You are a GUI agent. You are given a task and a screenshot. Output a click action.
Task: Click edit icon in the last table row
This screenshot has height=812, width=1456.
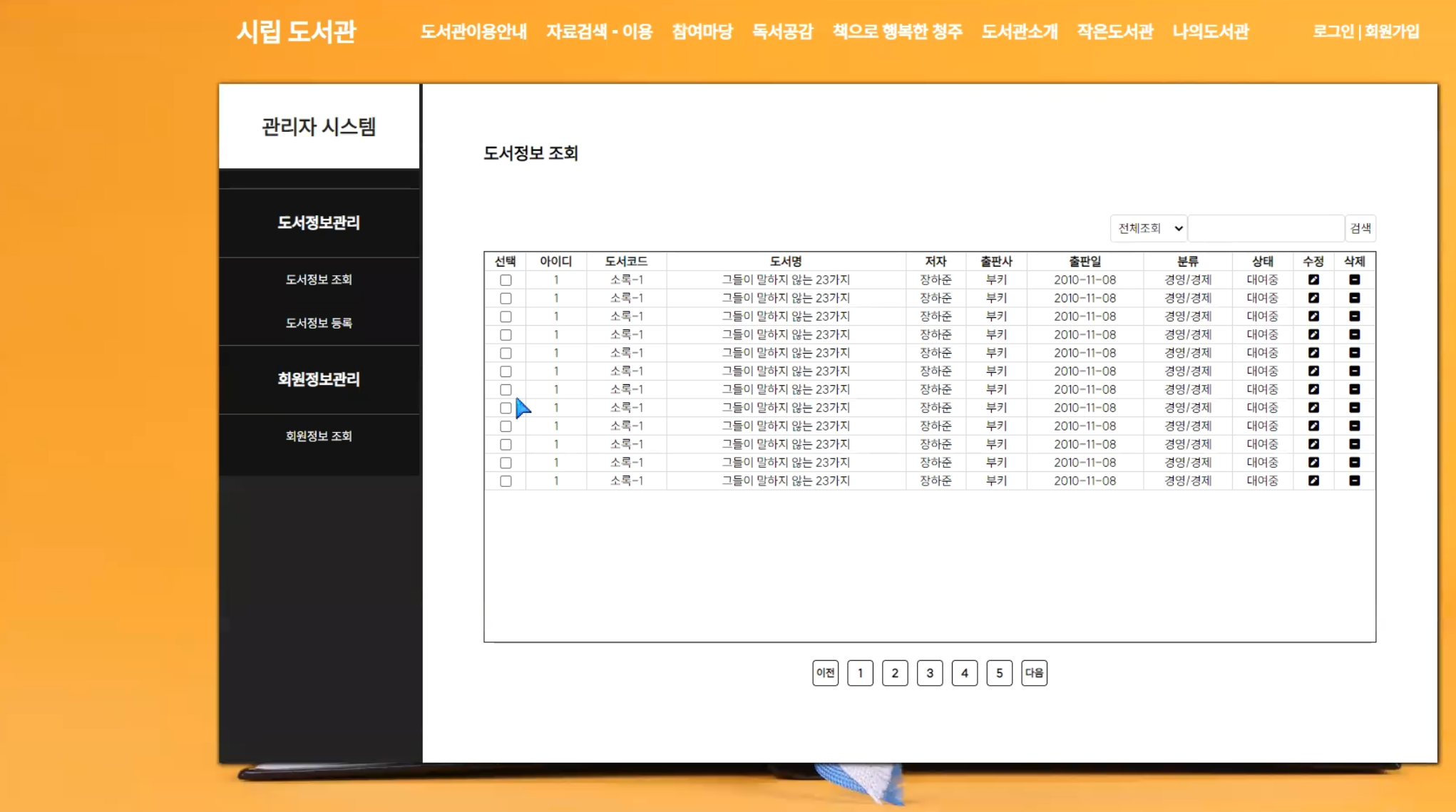coord(1313,481)
